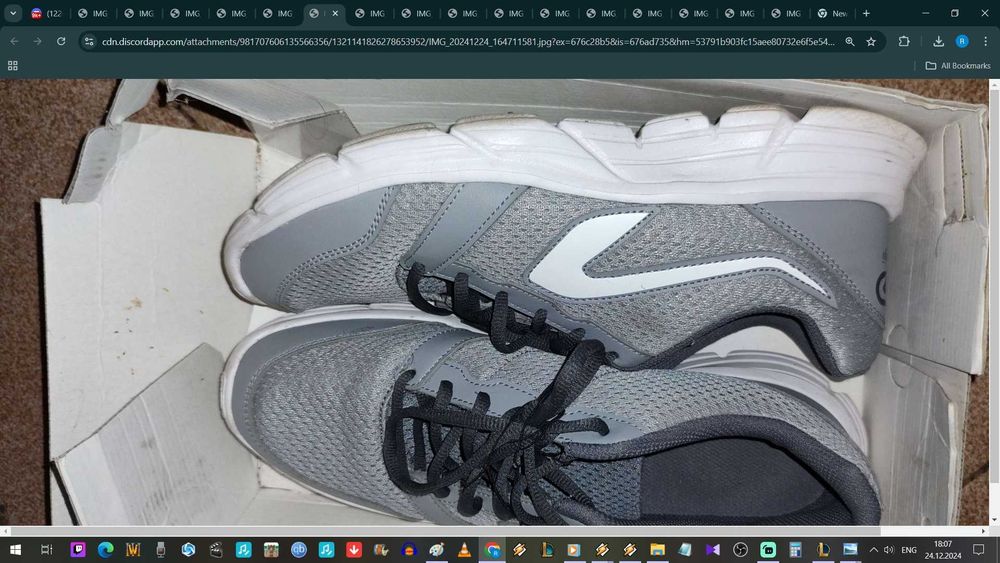
Task: Open the All Bookmarks folder
Action: pyautogui.click(x=958, y=66)
